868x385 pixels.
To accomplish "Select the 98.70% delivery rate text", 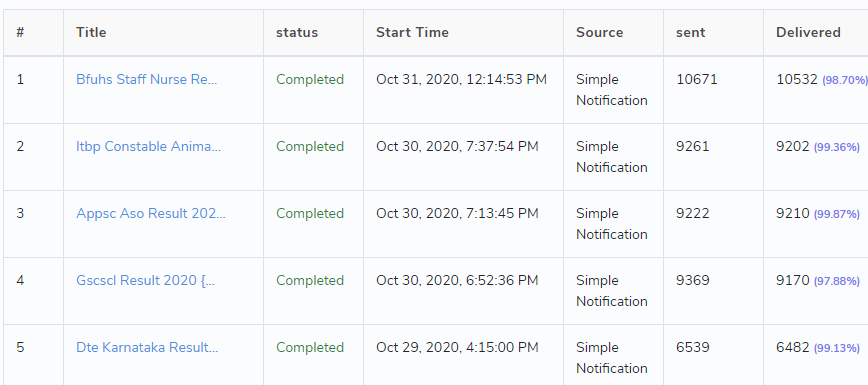I will pyautogui.click(x=845, y=80).
